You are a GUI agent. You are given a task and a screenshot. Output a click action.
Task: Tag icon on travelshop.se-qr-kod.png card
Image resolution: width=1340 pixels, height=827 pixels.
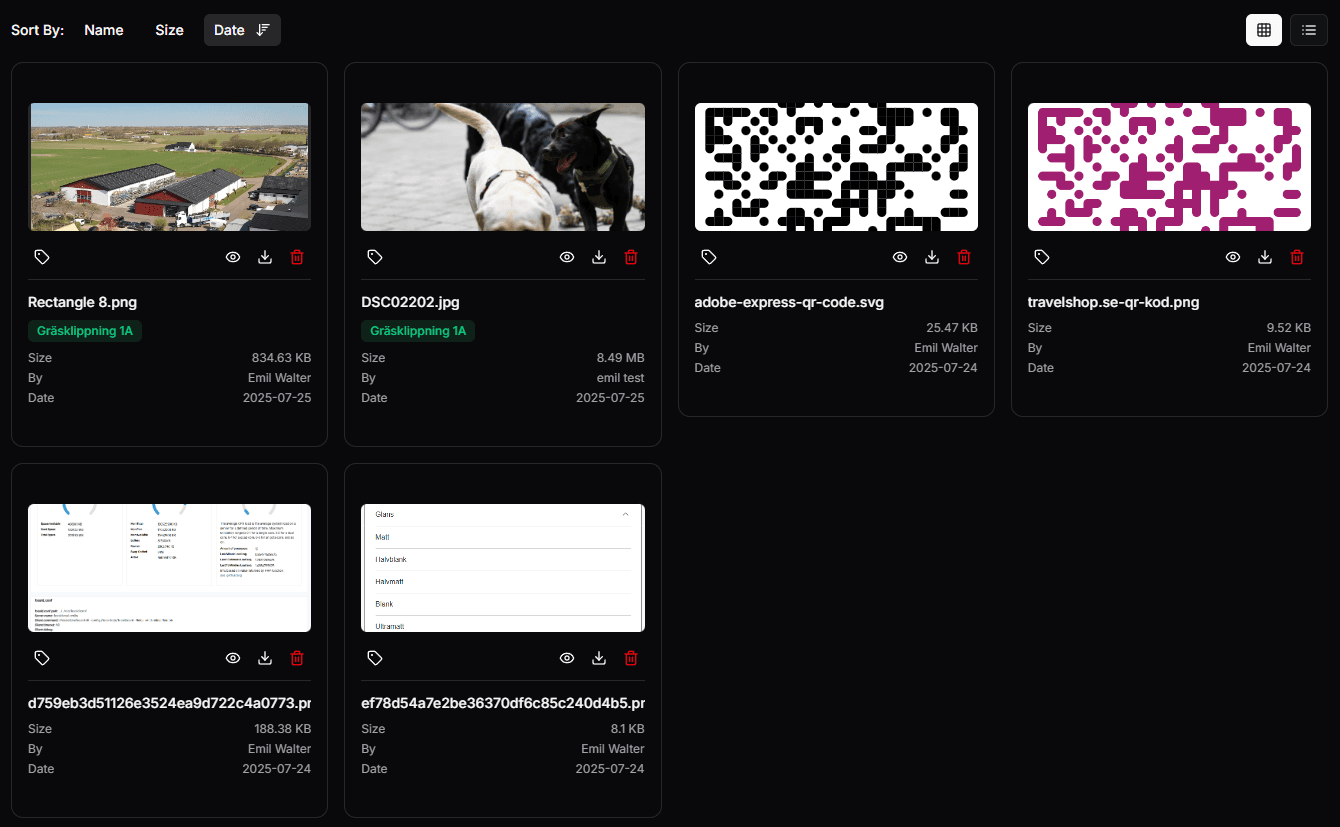1042,257
